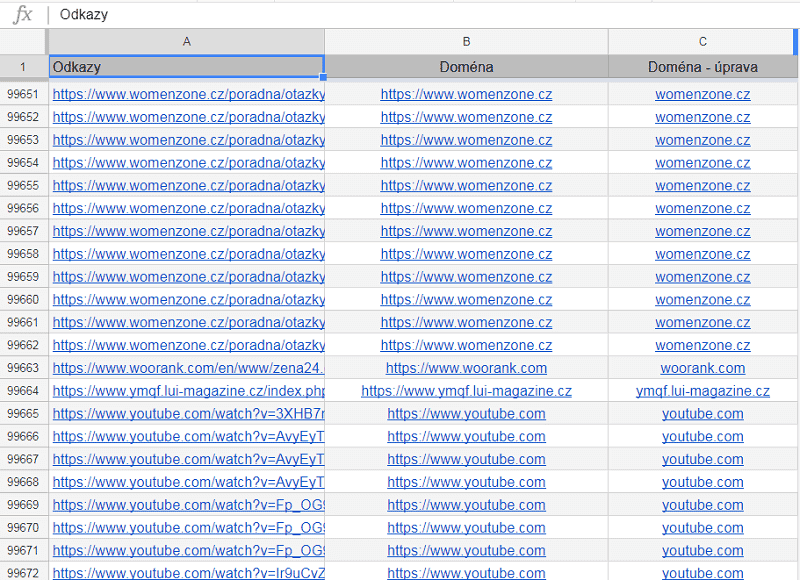Select the Doména - úprava header cell
Image resolution: width=800 pixels, height=580 pixels.
tap(702, 67)
